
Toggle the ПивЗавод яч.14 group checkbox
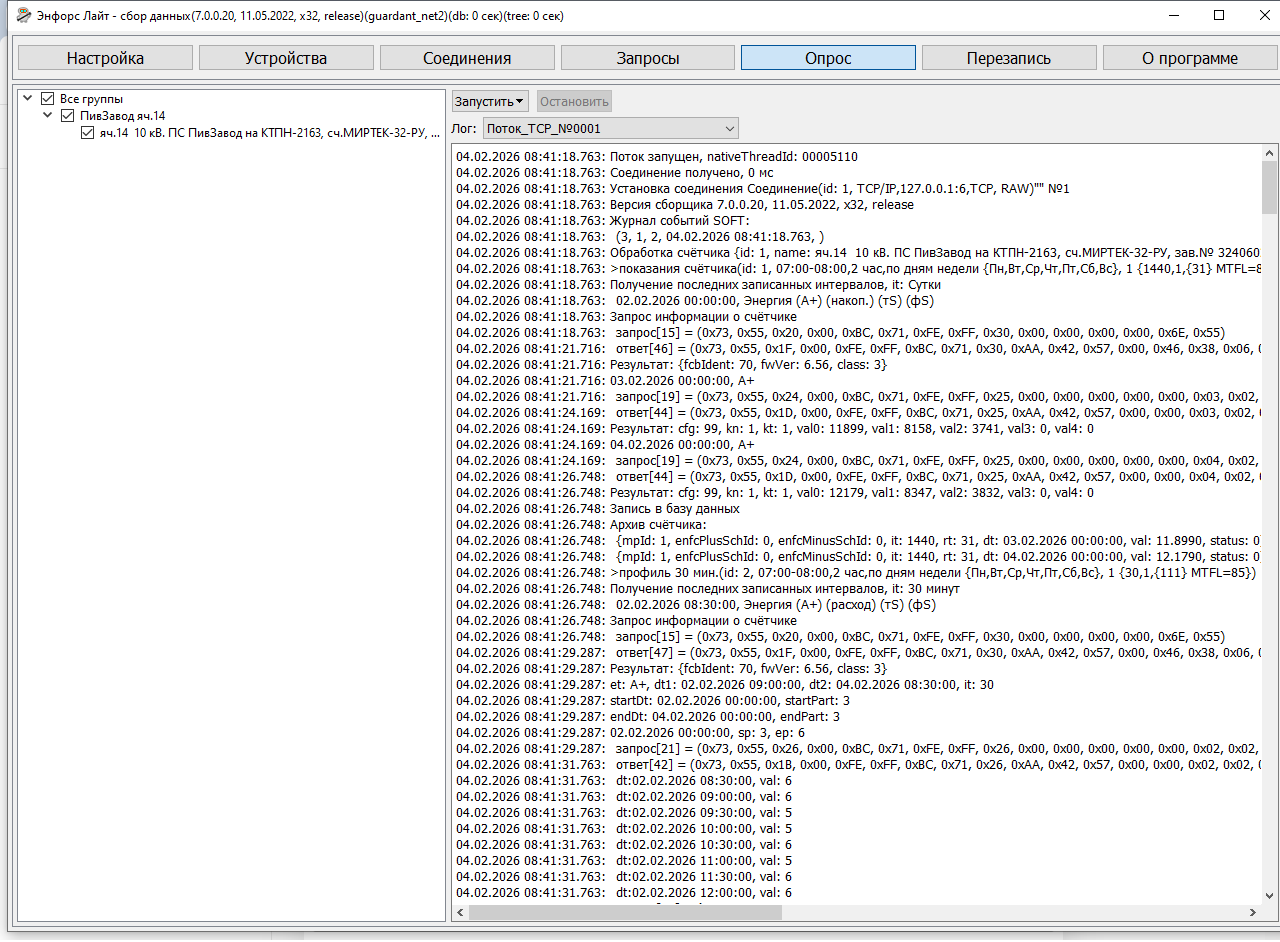[68, 116]
